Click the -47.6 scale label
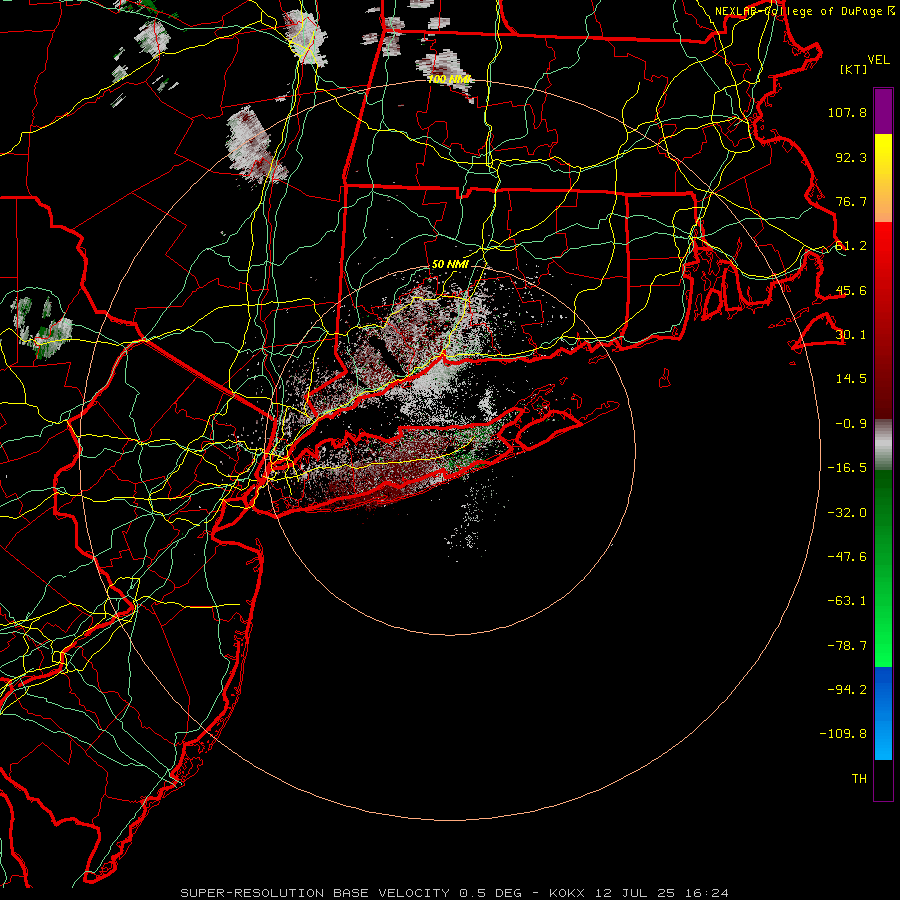Screen dimensions: 900x900 point(847,557)
